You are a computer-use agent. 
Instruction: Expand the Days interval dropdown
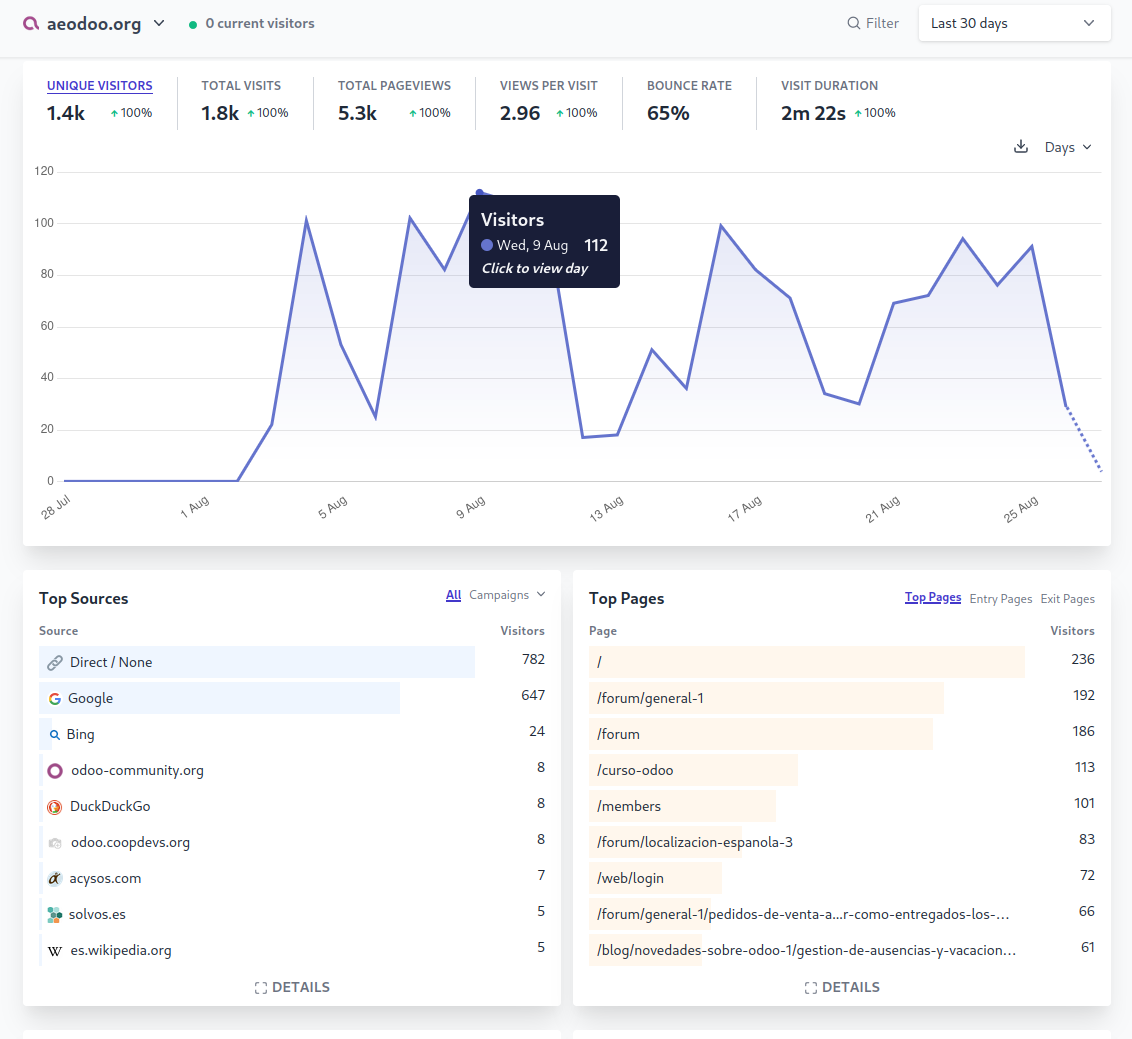coord(1068,147)
